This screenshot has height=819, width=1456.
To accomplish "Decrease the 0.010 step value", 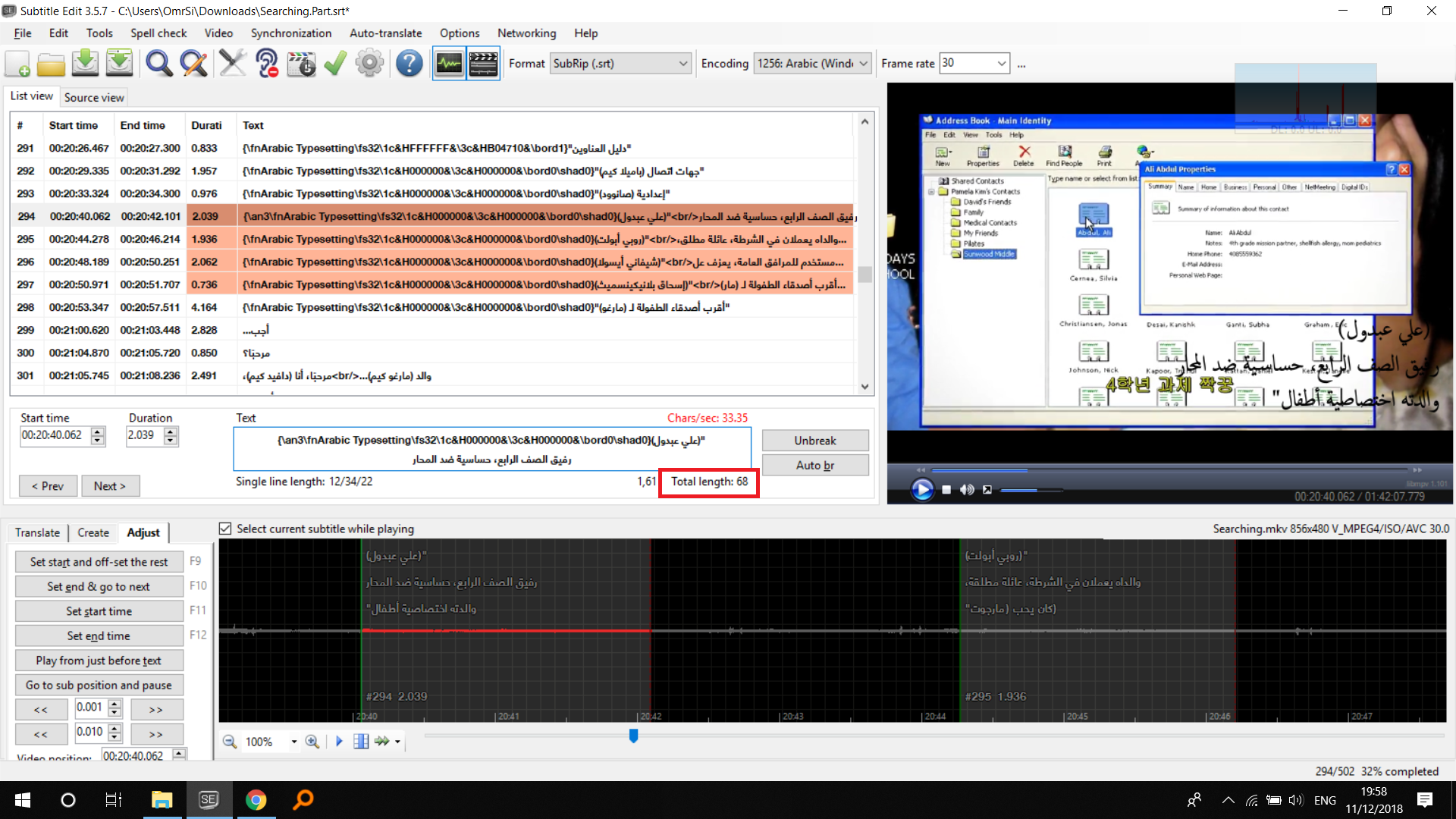I will coord(115,737).
